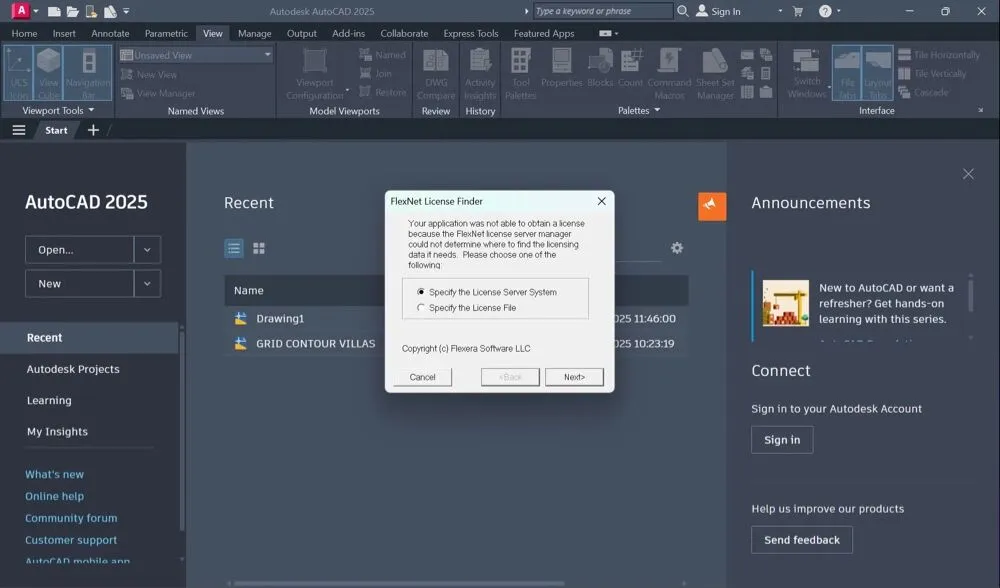Switch recent files to list view
Screen dimensions: 1000x588
tap(234, 248)
